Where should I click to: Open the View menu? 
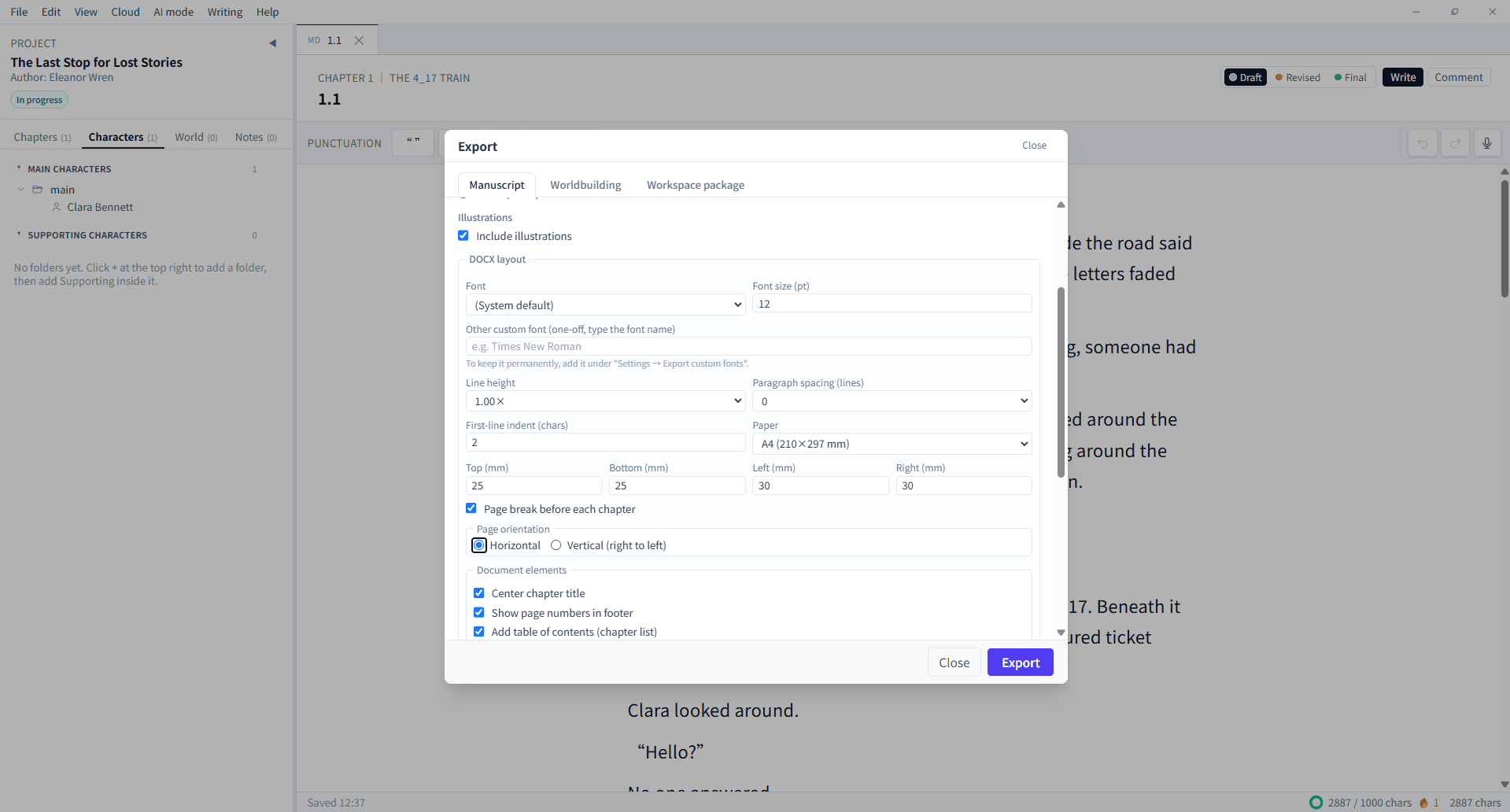(86, 12)
